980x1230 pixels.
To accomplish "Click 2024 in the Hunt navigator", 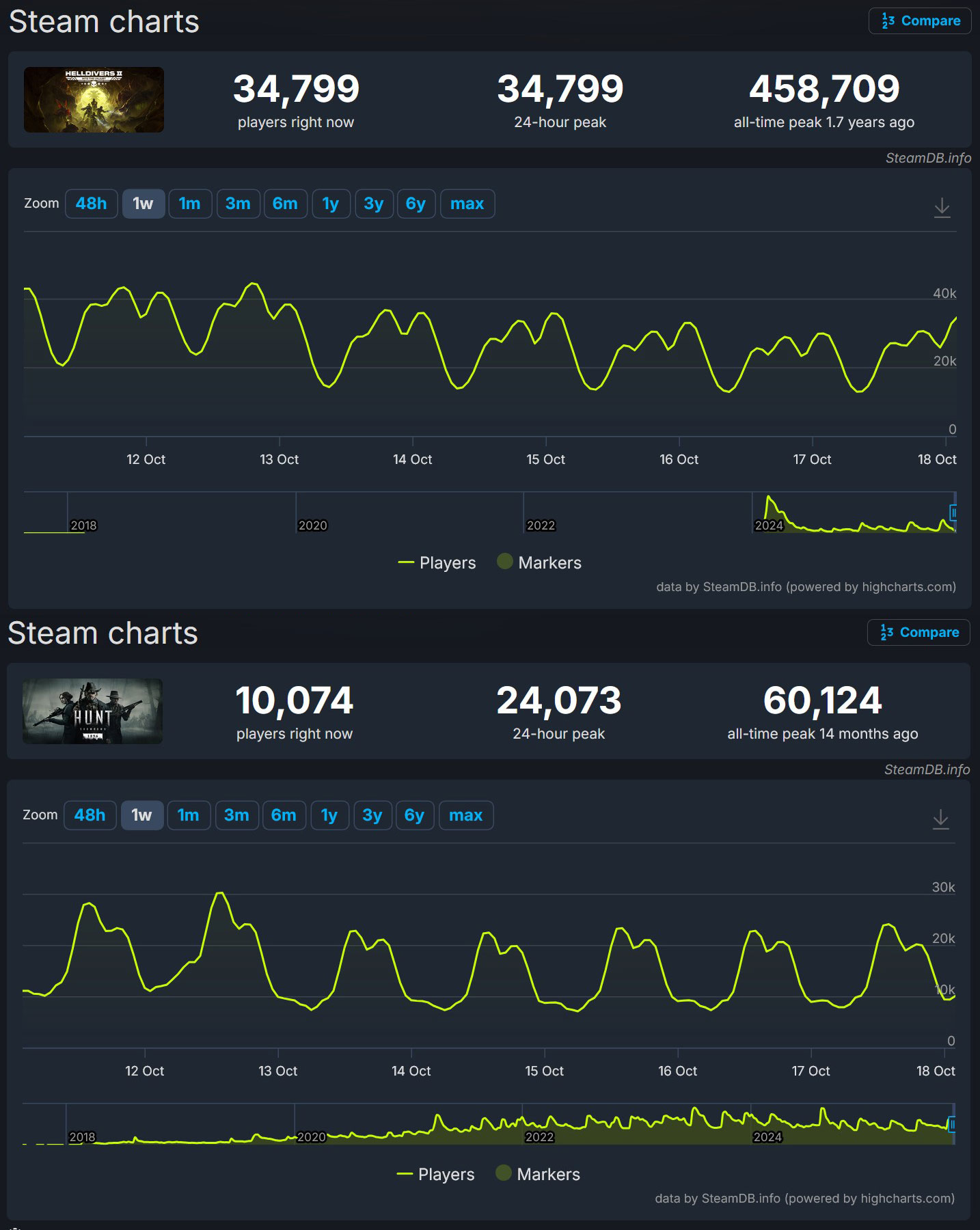I will 767,1137.
